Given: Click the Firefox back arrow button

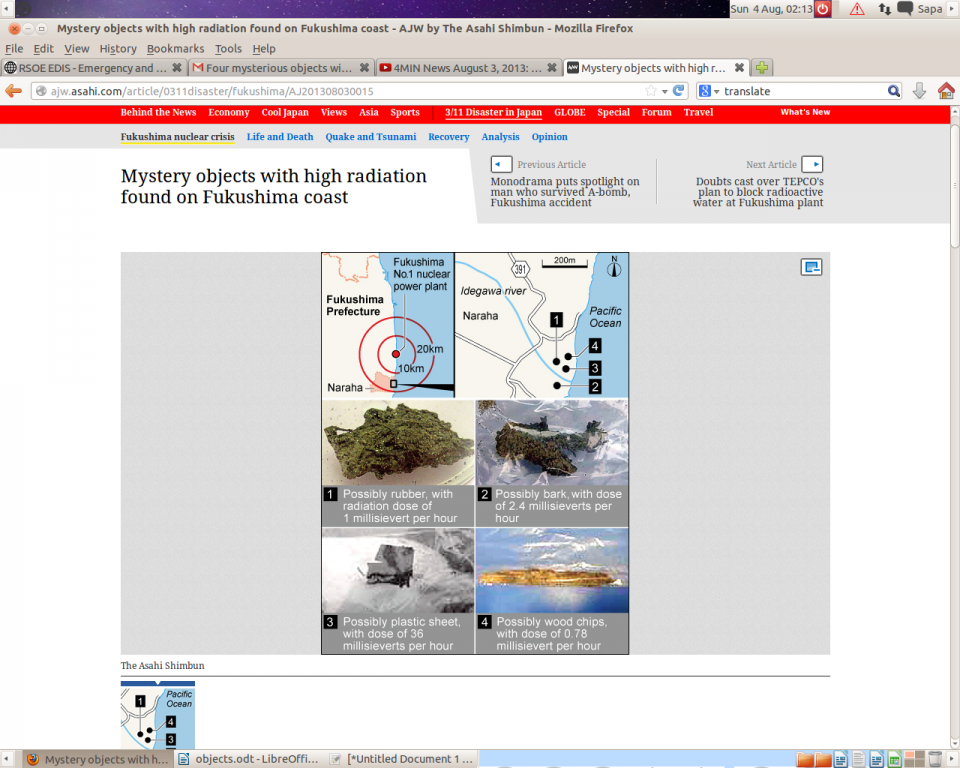Looking at the screenshot, I should click(14, 91).
